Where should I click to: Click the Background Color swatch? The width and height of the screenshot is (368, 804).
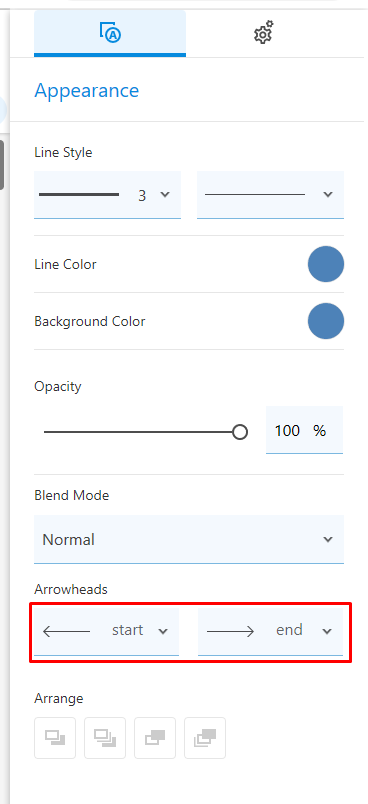326,321
